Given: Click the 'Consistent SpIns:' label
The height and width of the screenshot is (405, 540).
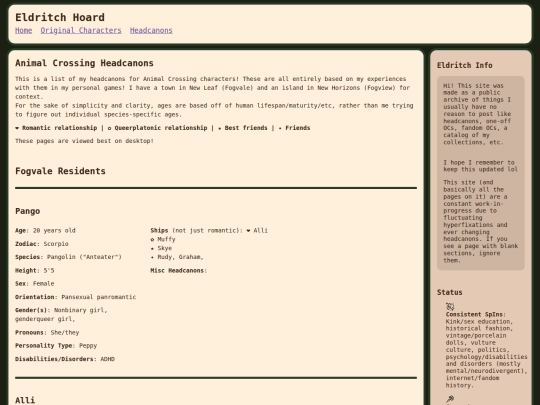Looking at the screenshot, I should coord(475,314).
